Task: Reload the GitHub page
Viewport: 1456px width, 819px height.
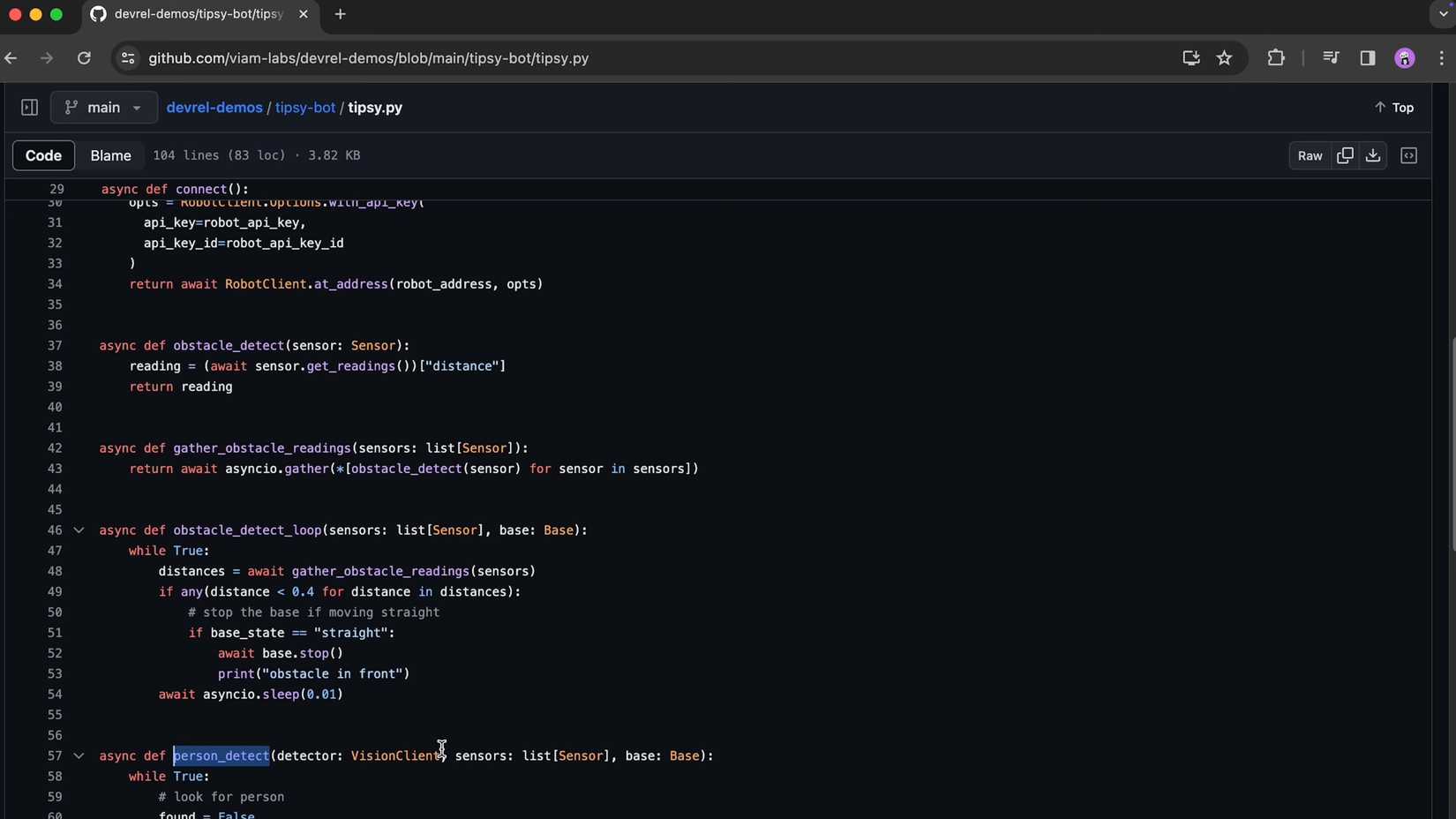Action: point(84,58)
